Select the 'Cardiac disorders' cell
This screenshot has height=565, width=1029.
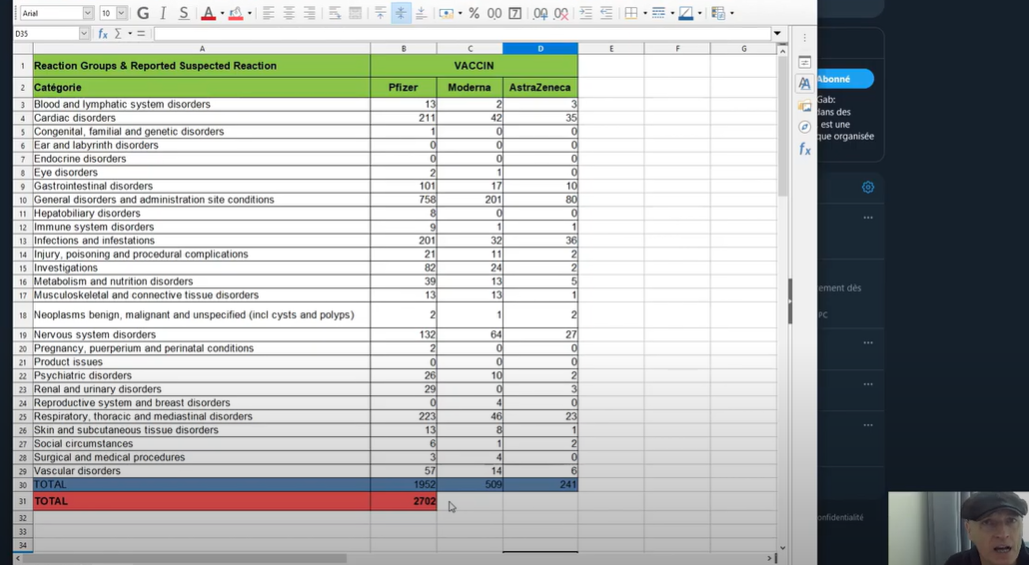pos(202,118)
